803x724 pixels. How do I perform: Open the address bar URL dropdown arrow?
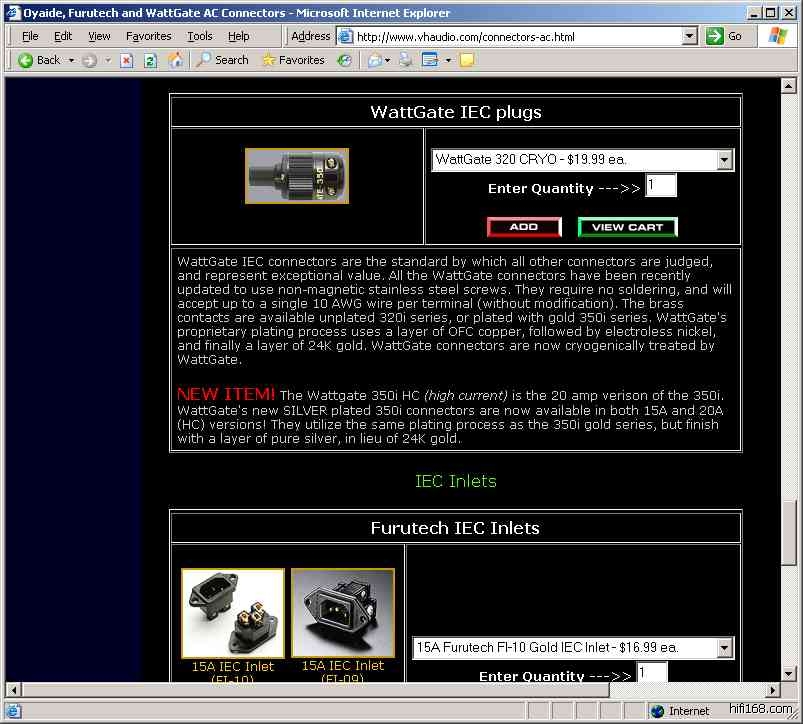coord(689,36)
